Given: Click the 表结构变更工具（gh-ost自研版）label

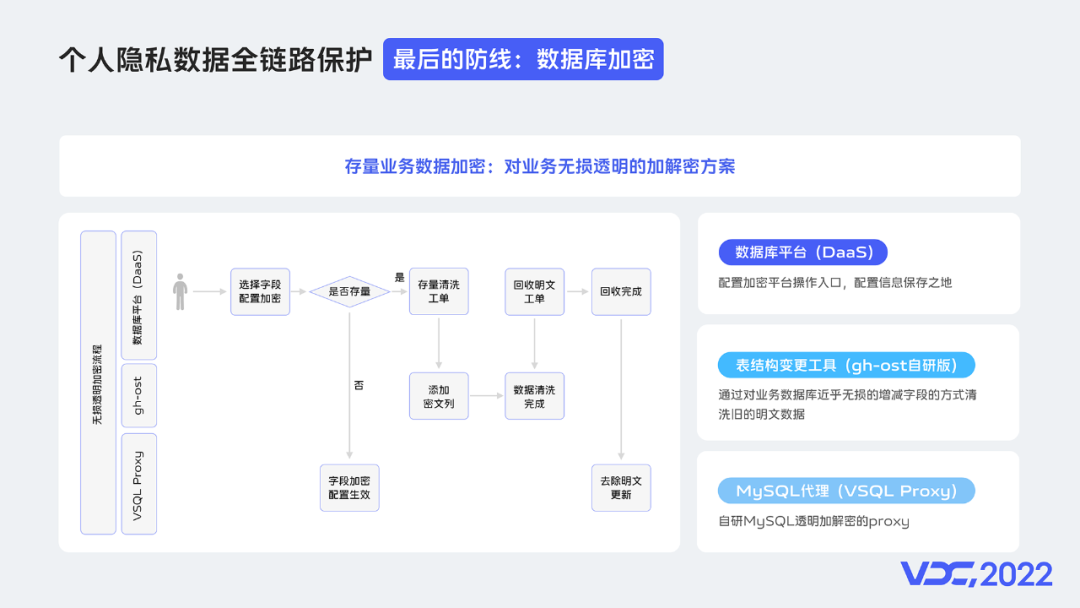Looking at the screenshot, I should pyautogui.click(x=846, y=365).
